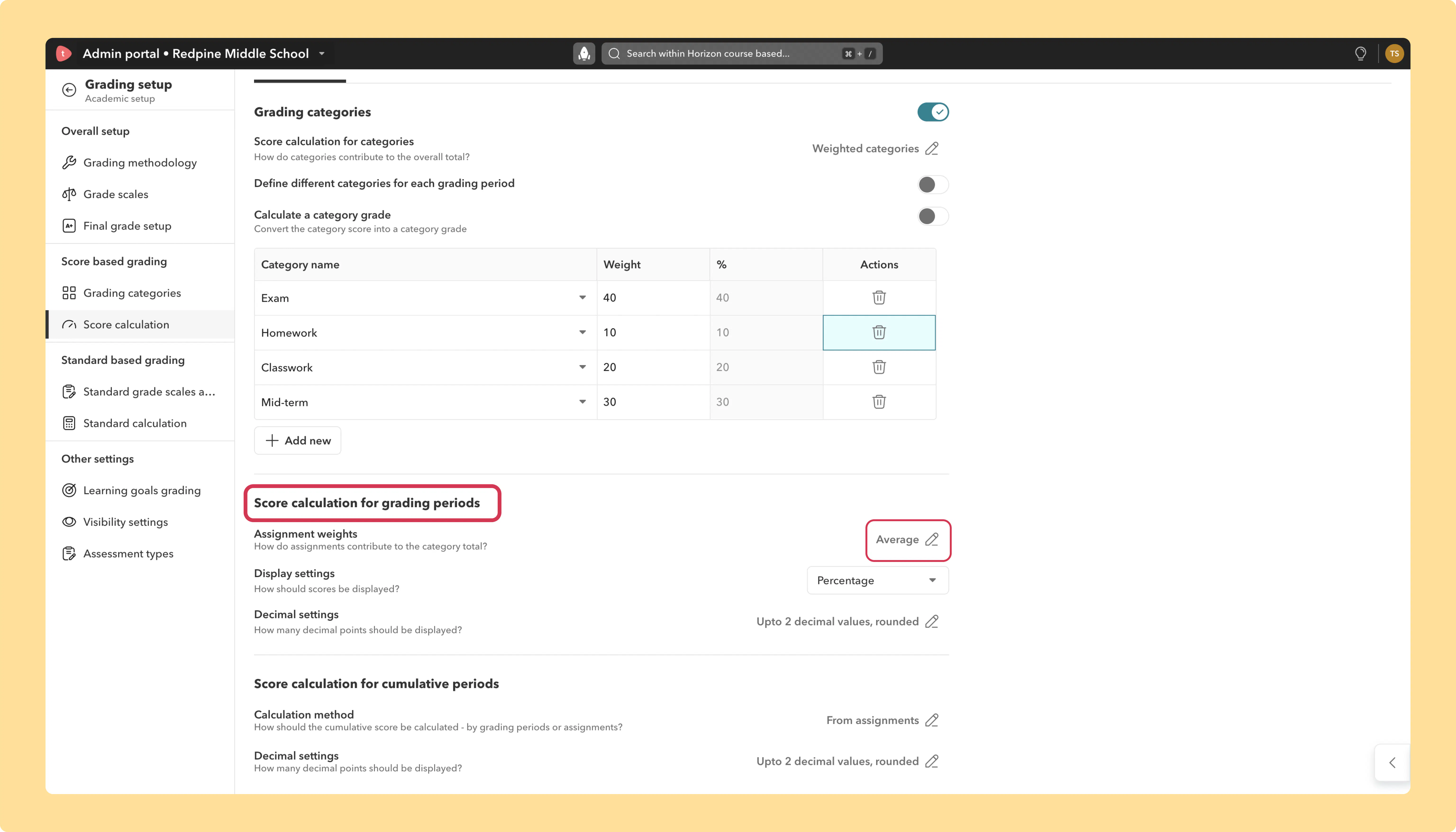Delete the Homework category row
Image resolution: width=1456 pixels, height=832 pixels.
pyautogui.click(x=879, y=333)
